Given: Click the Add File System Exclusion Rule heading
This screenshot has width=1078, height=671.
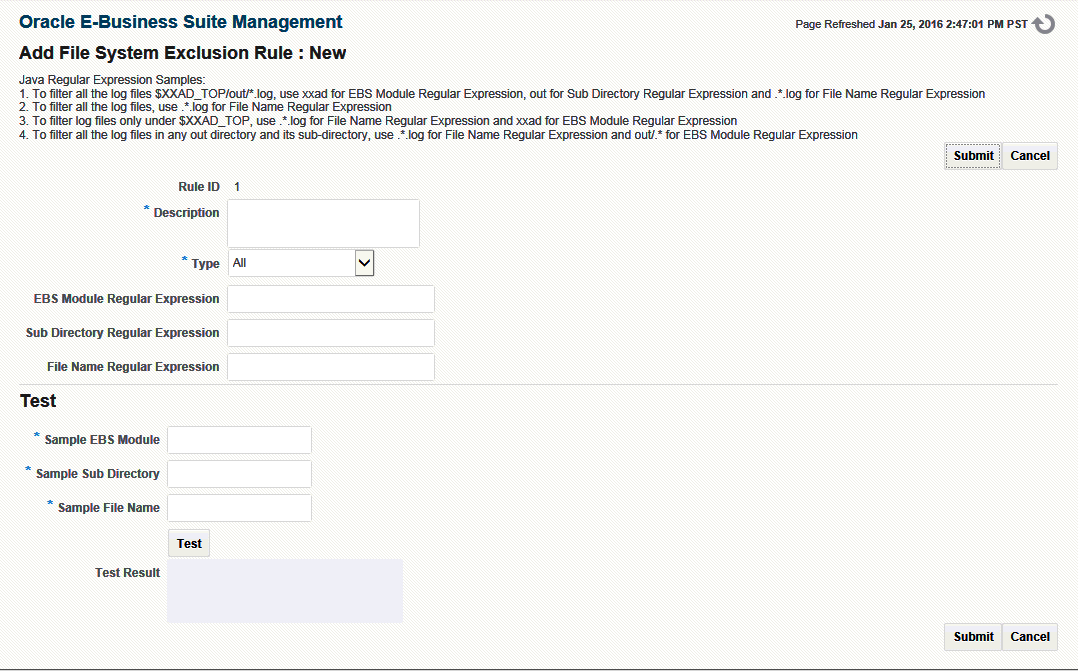Looking at the screenshot, I should click(183, 53).
